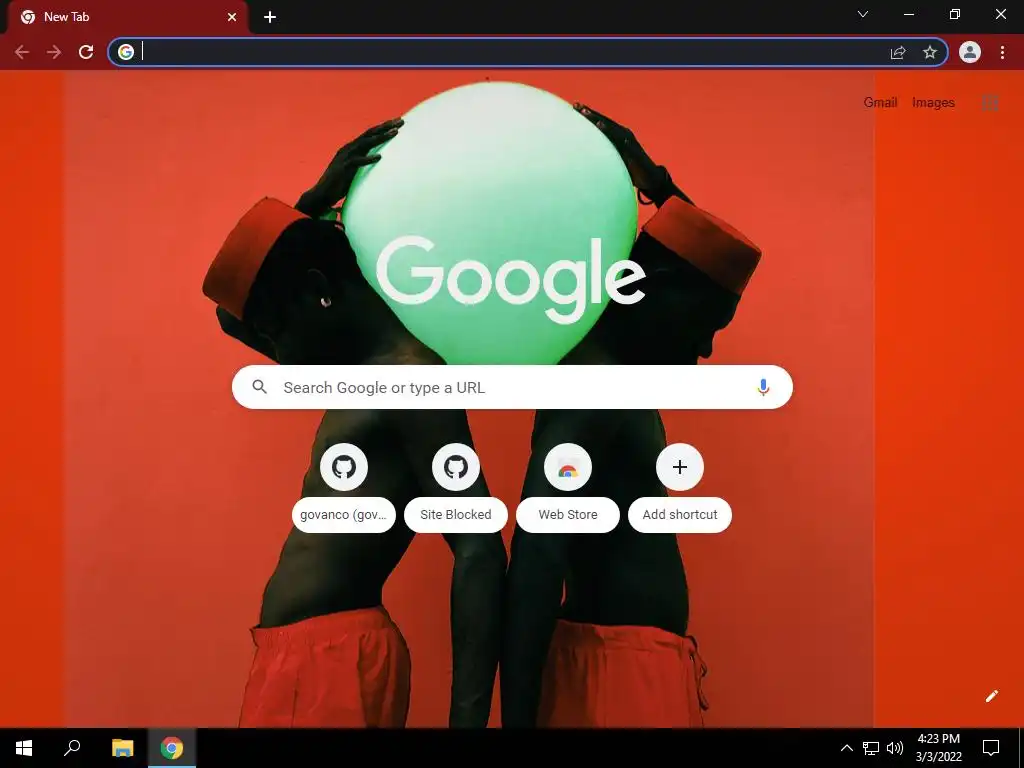
Task: Click the Add shortcut plus icon
Action: coord(680,467)
